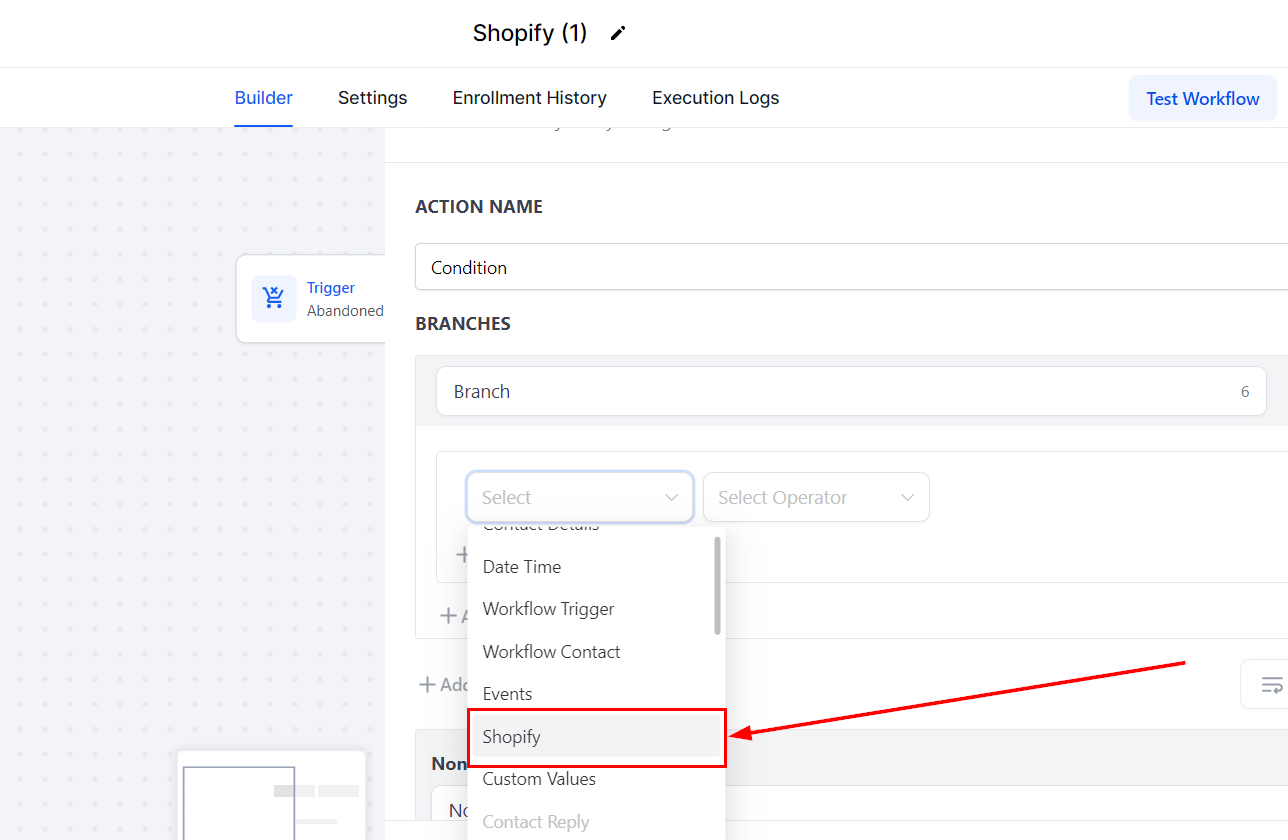Select the Trigger Abandoned node card
The width and height of the screenshot is (1288, 840).
click(311, 298)
